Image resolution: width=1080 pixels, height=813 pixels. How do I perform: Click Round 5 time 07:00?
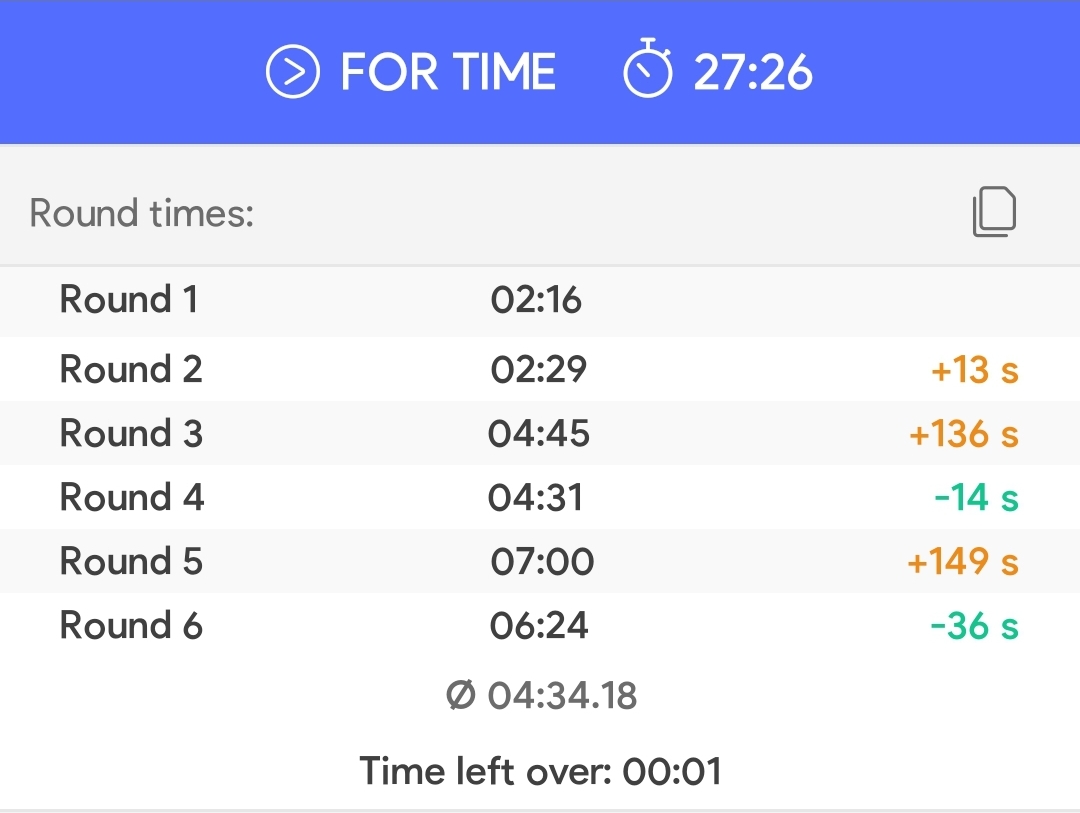(542, 562)
